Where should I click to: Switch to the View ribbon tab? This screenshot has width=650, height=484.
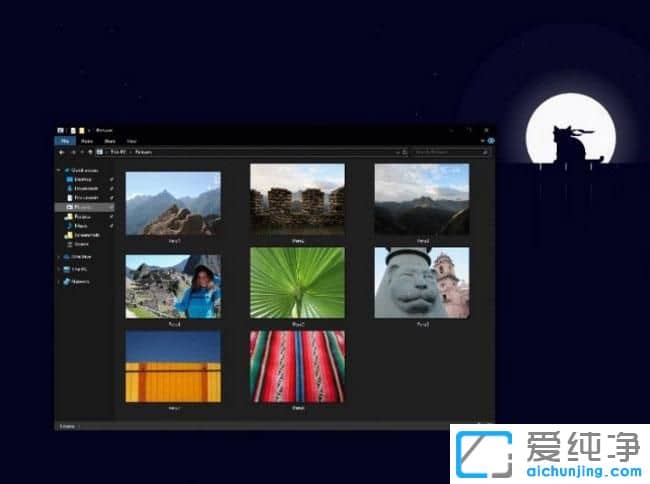coord(131,141)
